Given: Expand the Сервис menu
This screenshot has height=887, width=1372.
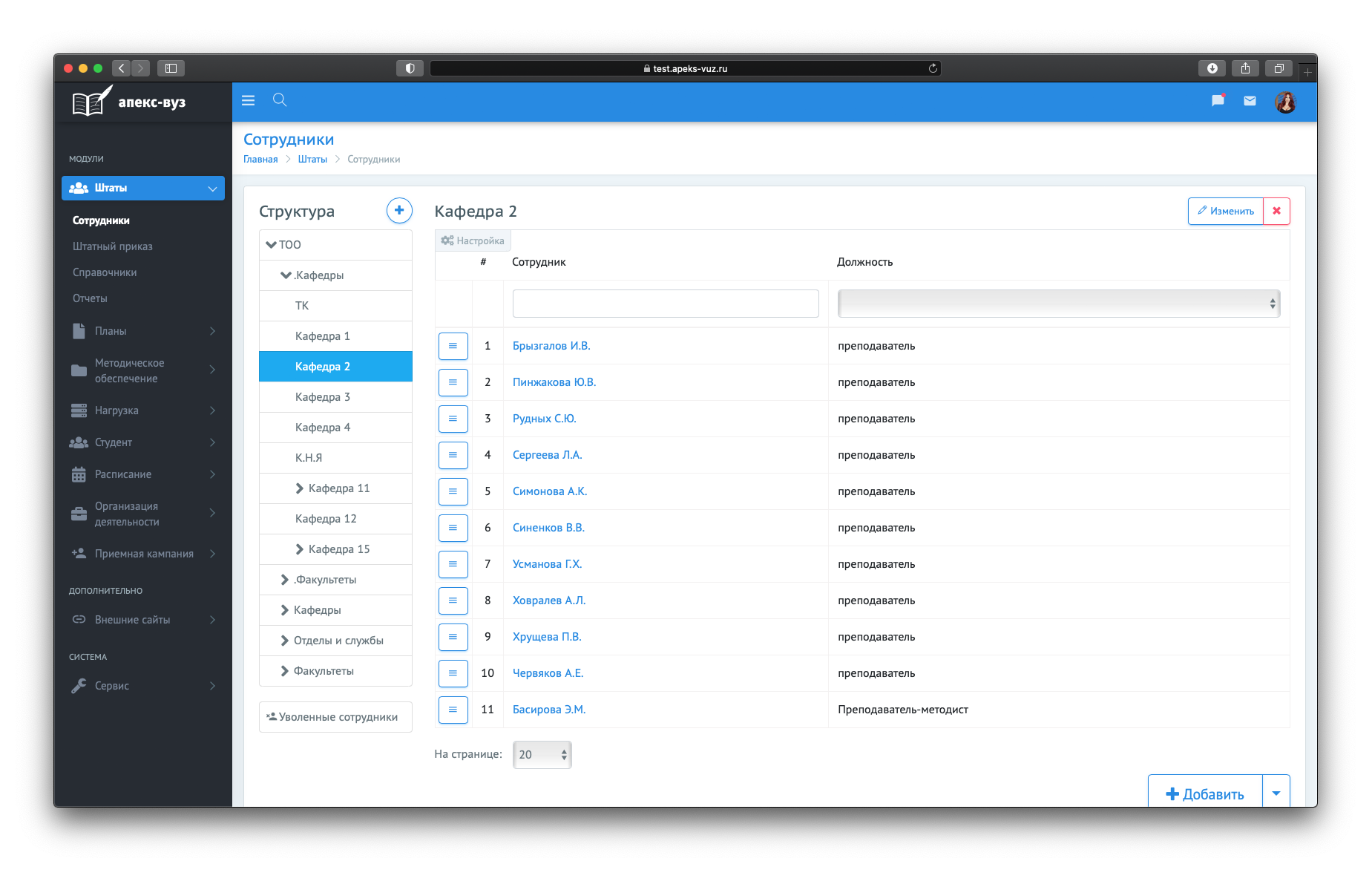Looking at the screenshot, I should pyautogui.click(x=143, y=686).
